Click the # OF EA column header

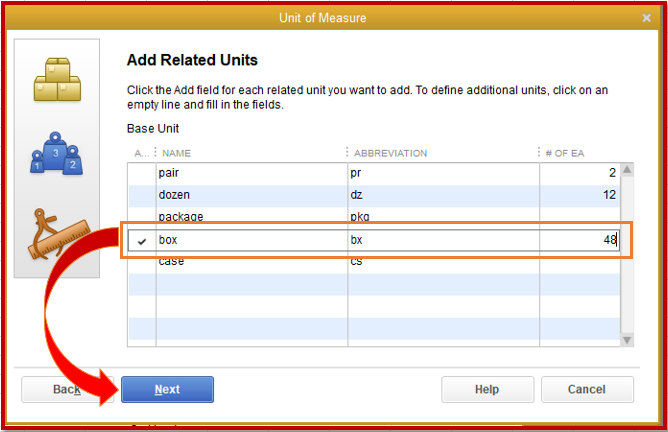(564, 153)
